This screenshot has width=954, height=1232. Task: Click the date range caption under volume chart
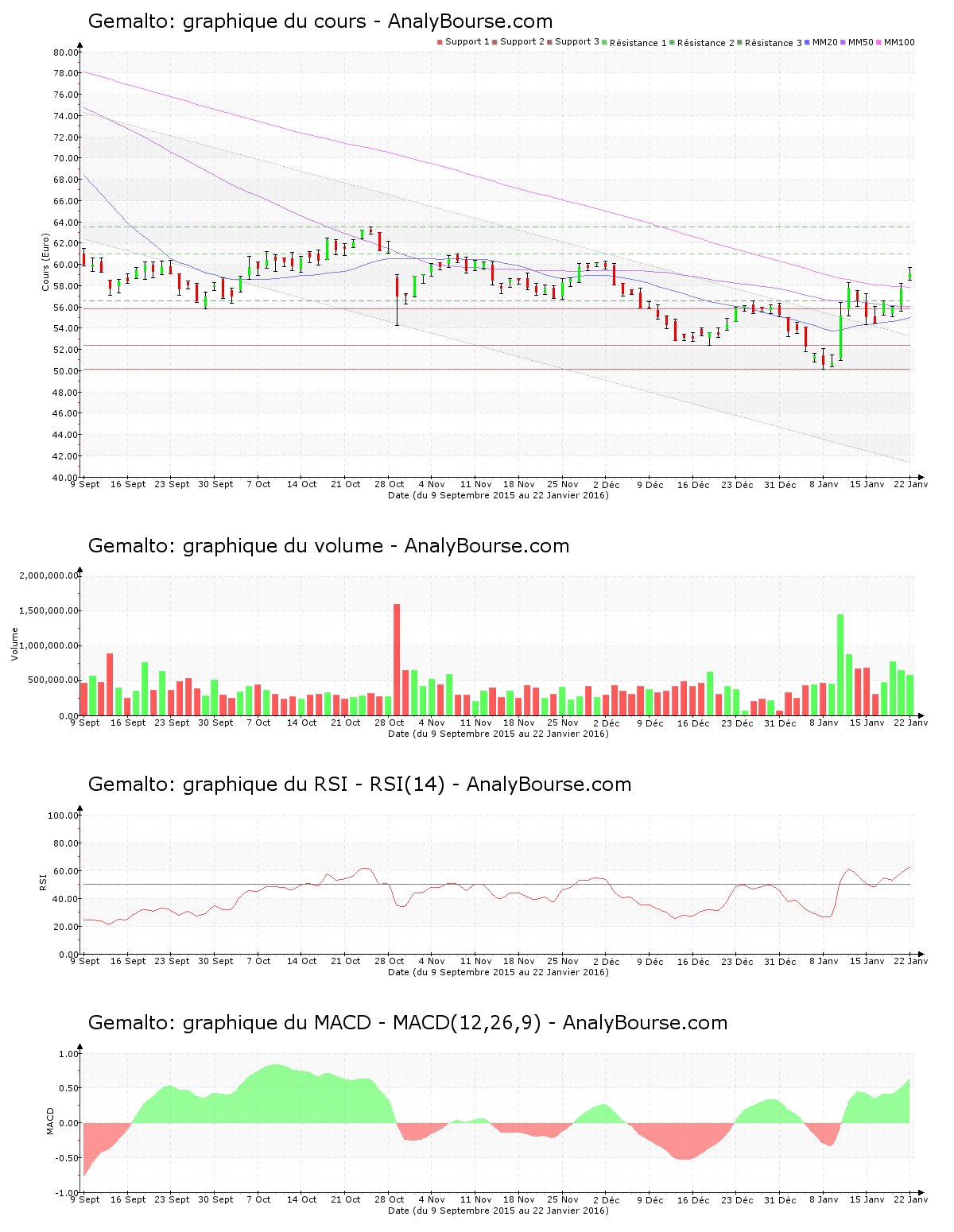(498, 734)
